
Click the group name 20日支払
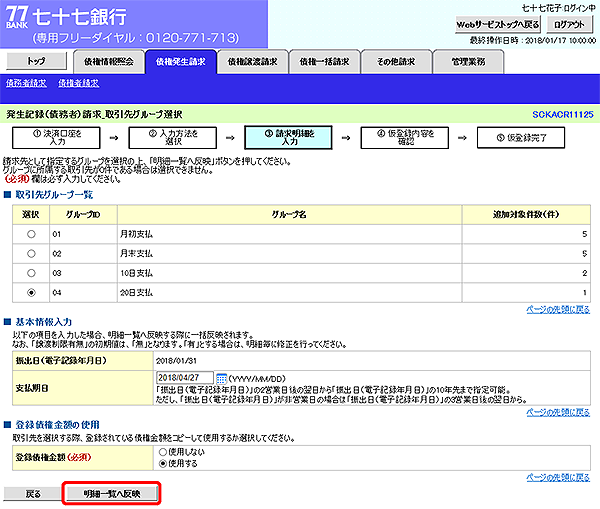click(x=137, y=293)
